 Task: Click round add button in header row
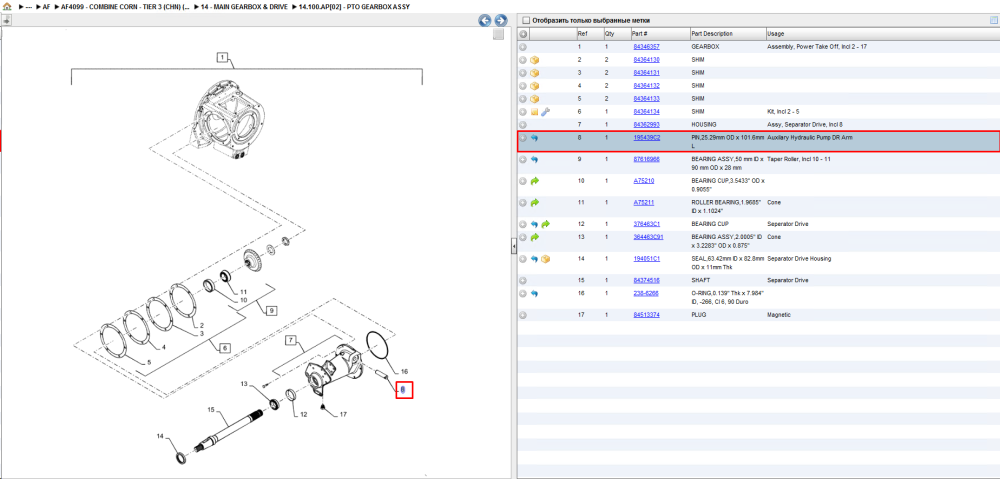click(x=523, y=34)
